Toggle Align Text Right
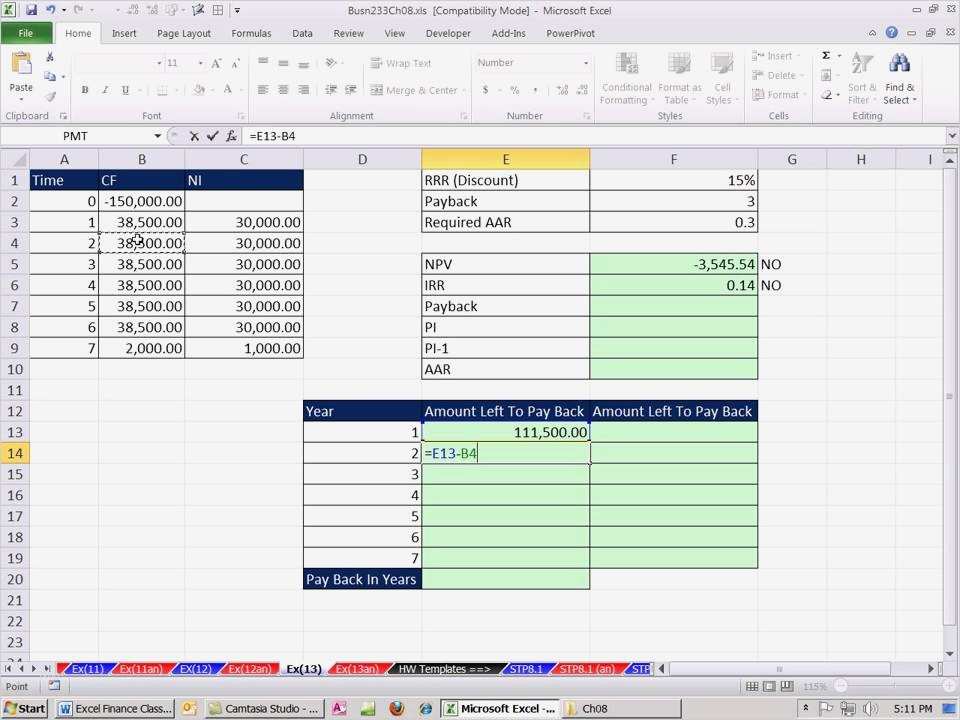Screen dimensions: 960x720 (x=303, y=90)
